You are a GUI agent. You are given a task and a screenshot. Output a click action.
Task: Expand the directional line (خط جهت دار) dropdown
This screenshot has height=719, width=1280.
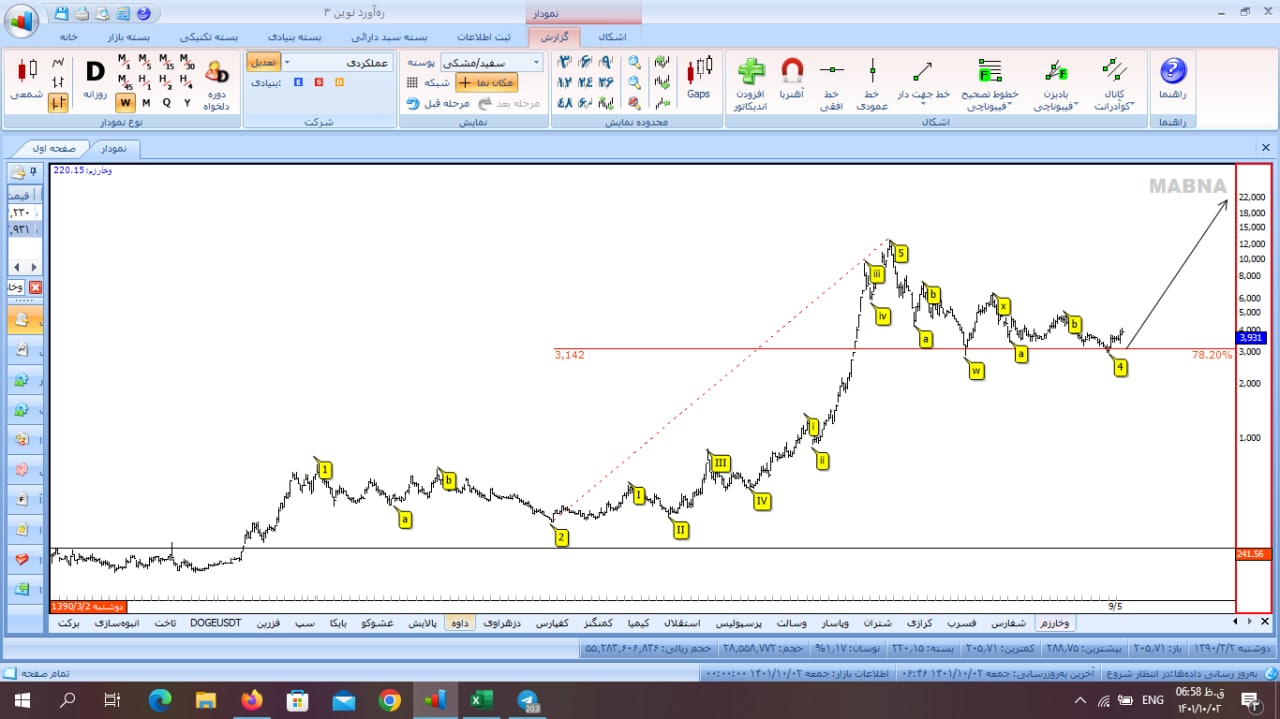(922, 102)
